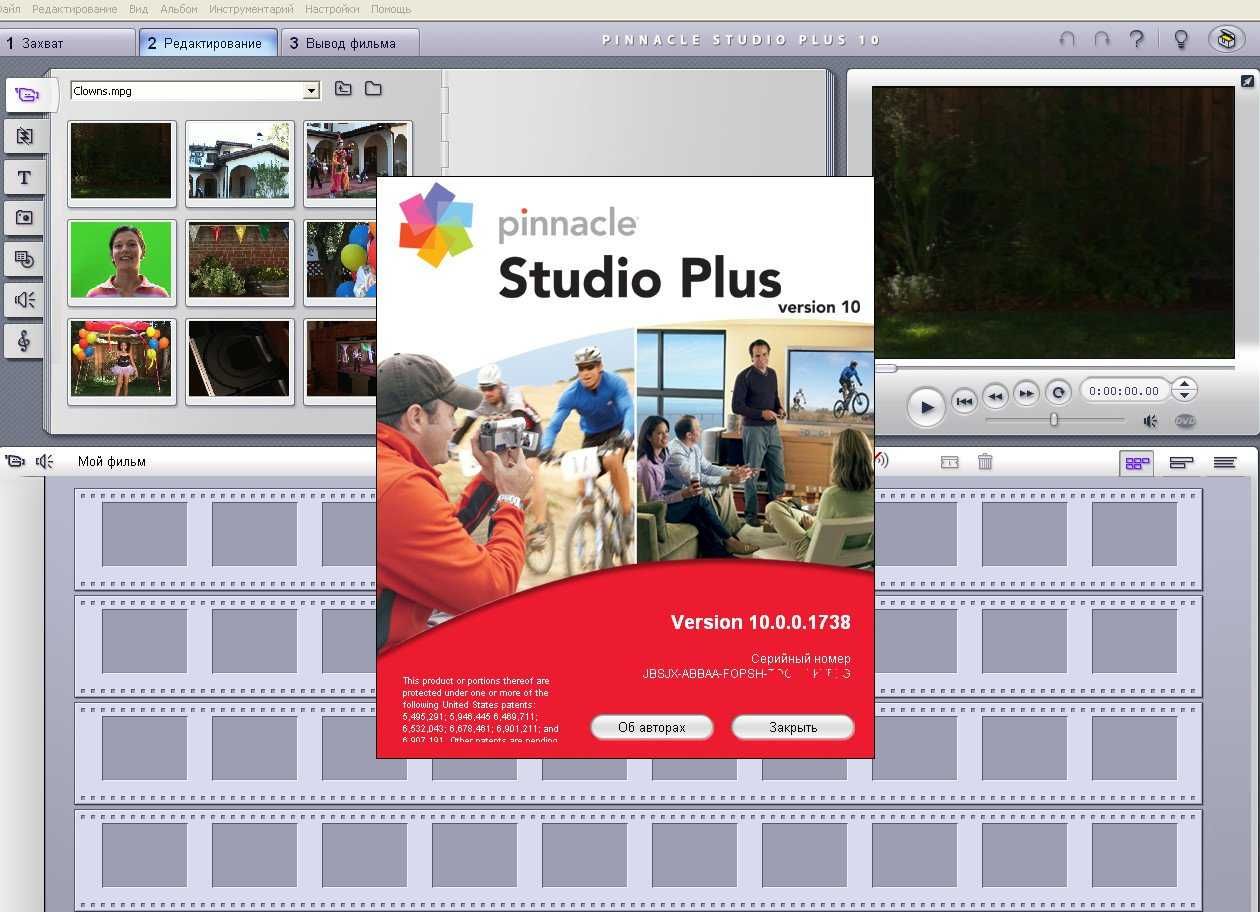This screenshot has width=1260, height=912.
Task: Click the 0:00:00.00 timecode field
Action: click(1124, 391)
